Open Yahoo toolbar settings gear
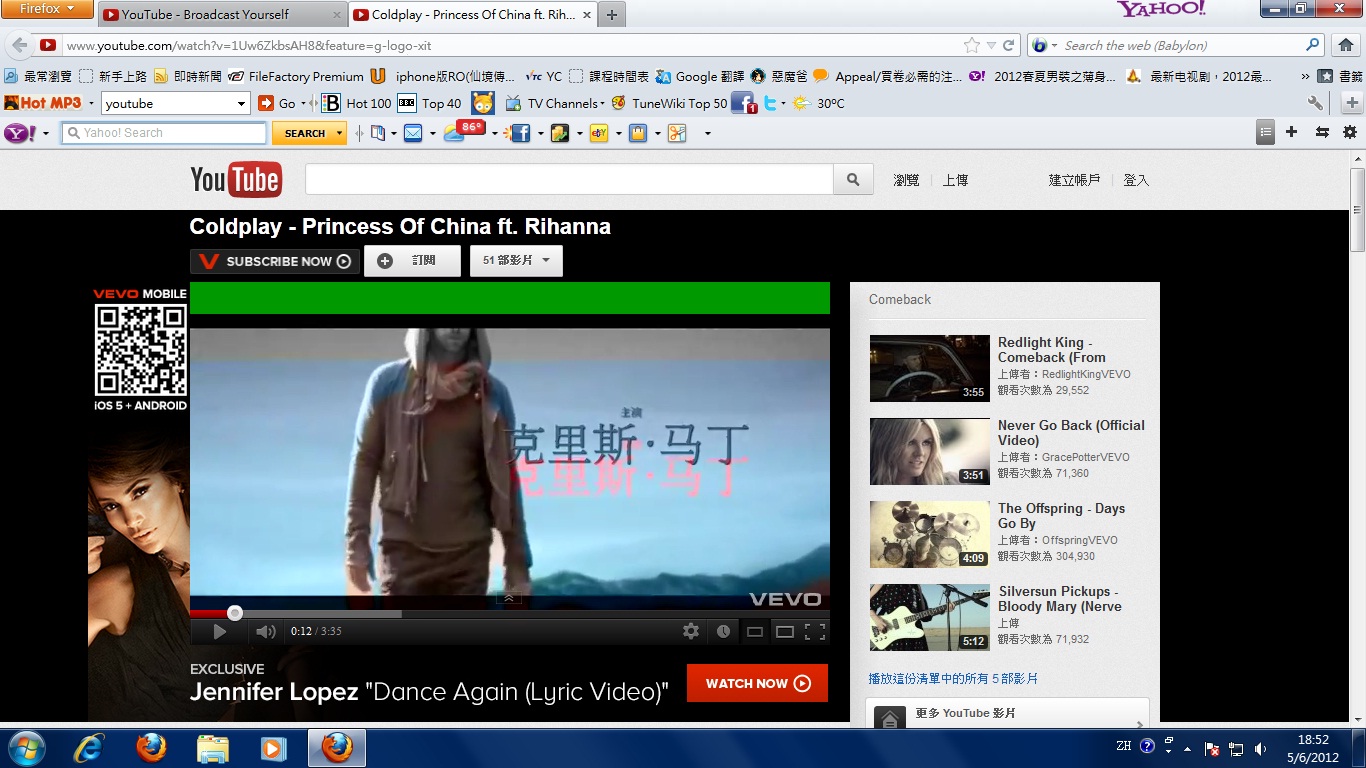Screen dimensions: 1366x768 coord(1350,132)
